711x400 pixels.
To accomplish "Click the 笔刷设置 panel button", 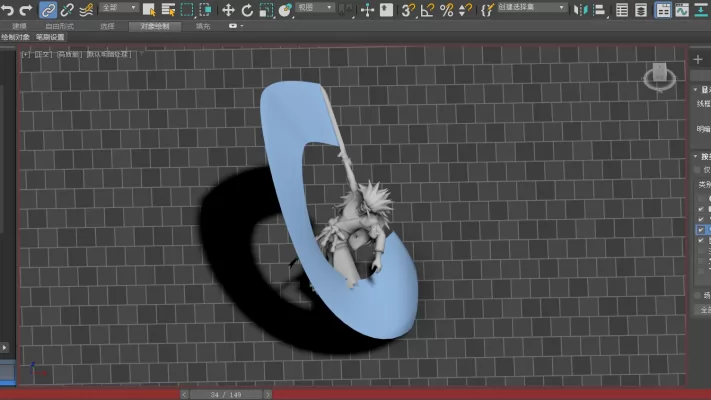I will coord(50,37).
